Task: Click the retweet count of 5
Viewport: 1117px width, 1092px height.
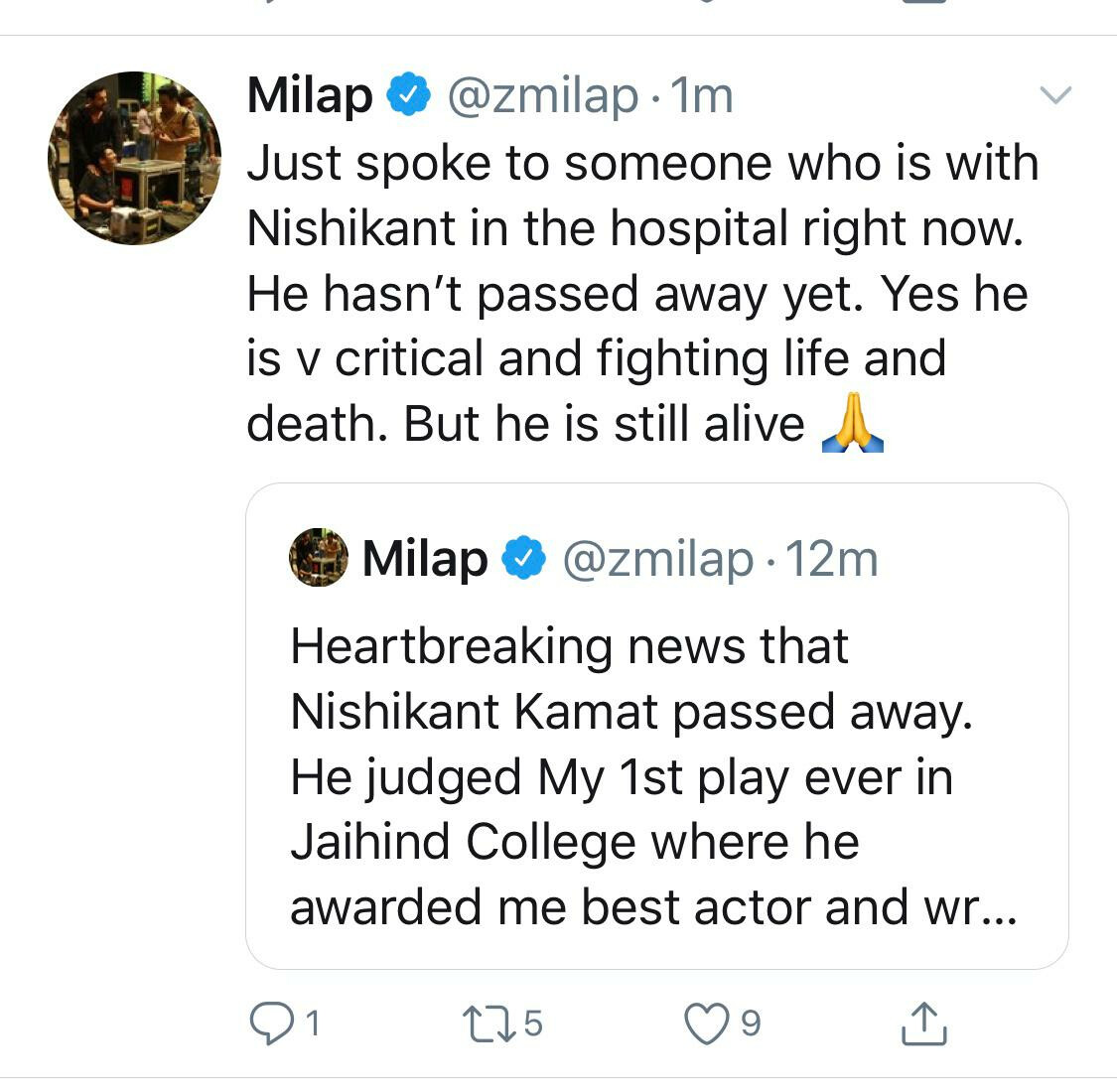Action: pyautogui.click(x=533, y=1024)
